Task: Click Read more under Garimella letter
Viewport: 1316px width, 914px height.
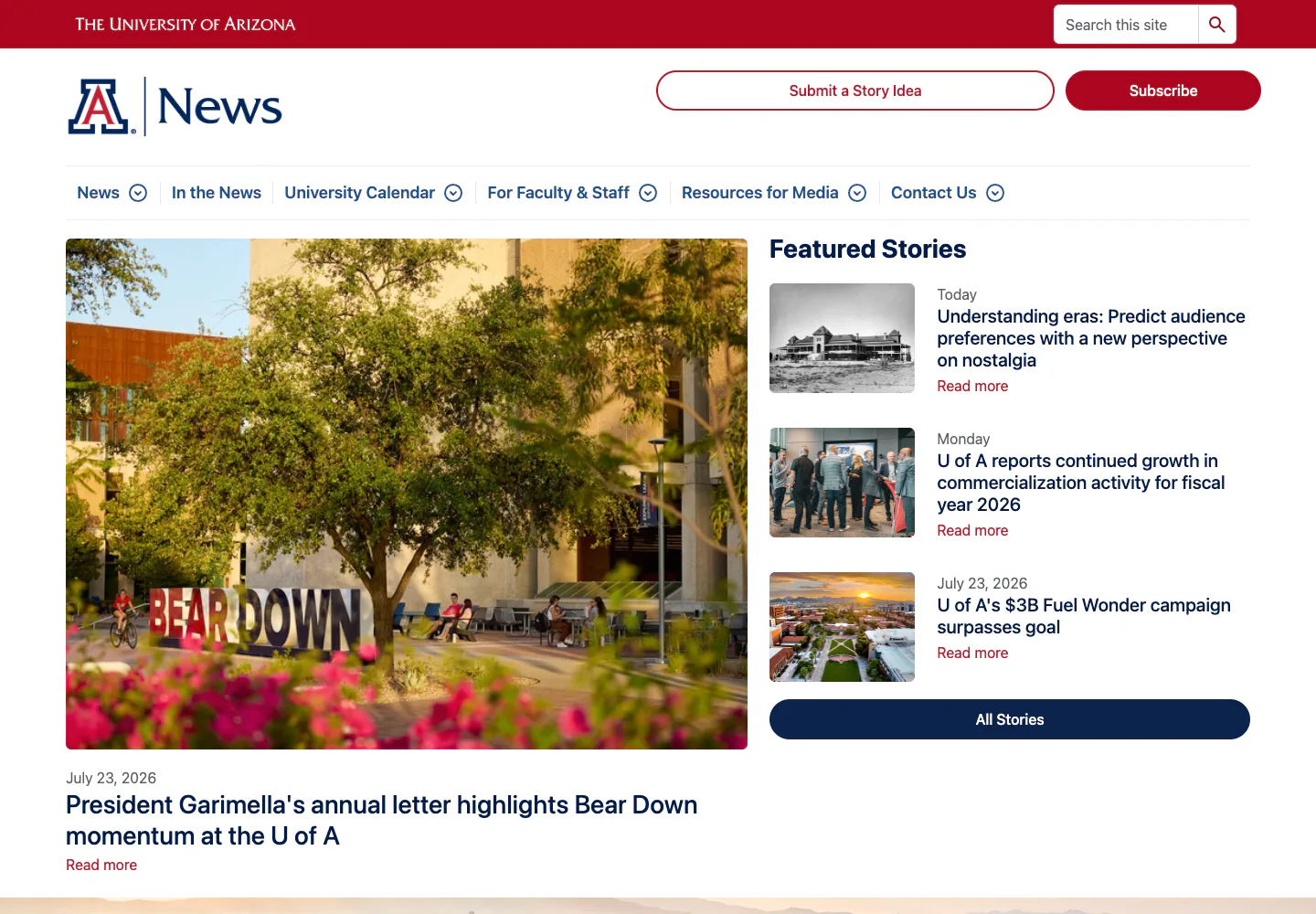Action: click(101, 865)
